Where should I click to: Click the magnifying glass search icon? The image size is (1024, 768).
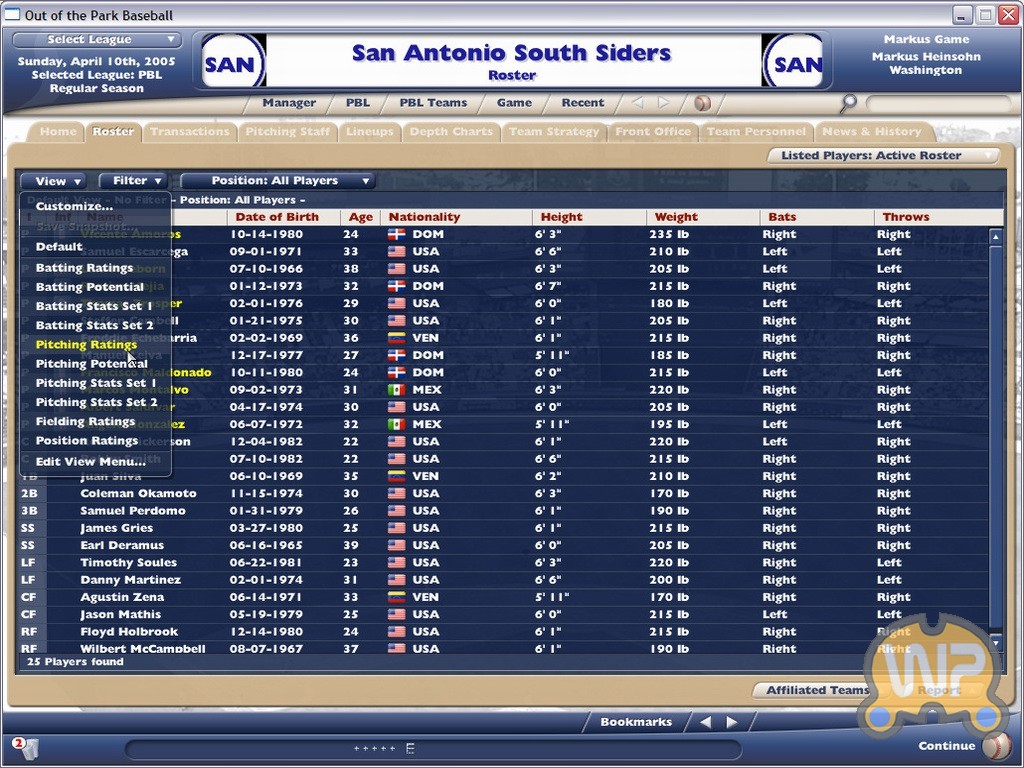pyautogui.click(x=849, y=102)
